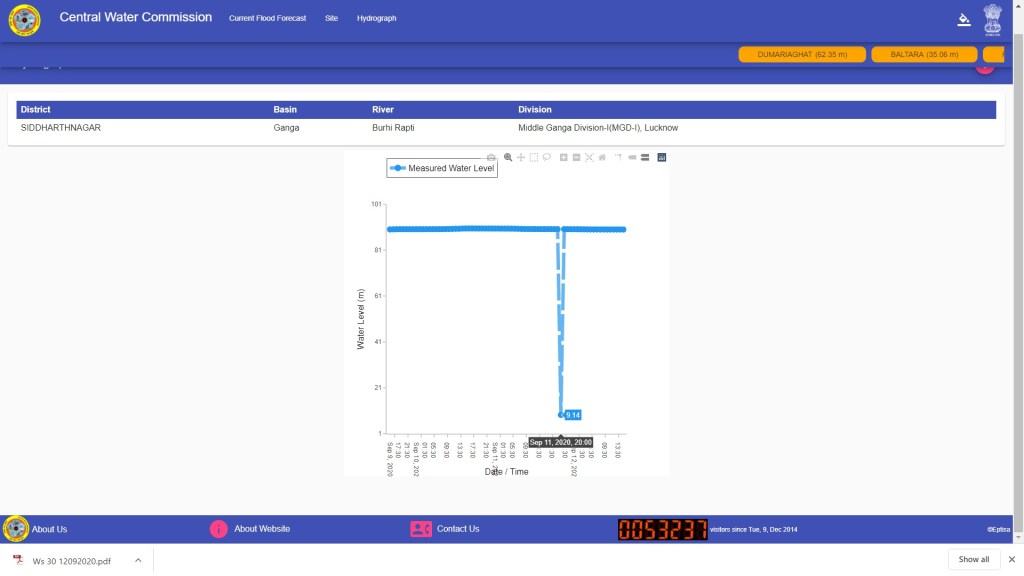Screen dimensions: 1024x576
Task: Download plot as PNG camera icon
Action: point(491,157)
